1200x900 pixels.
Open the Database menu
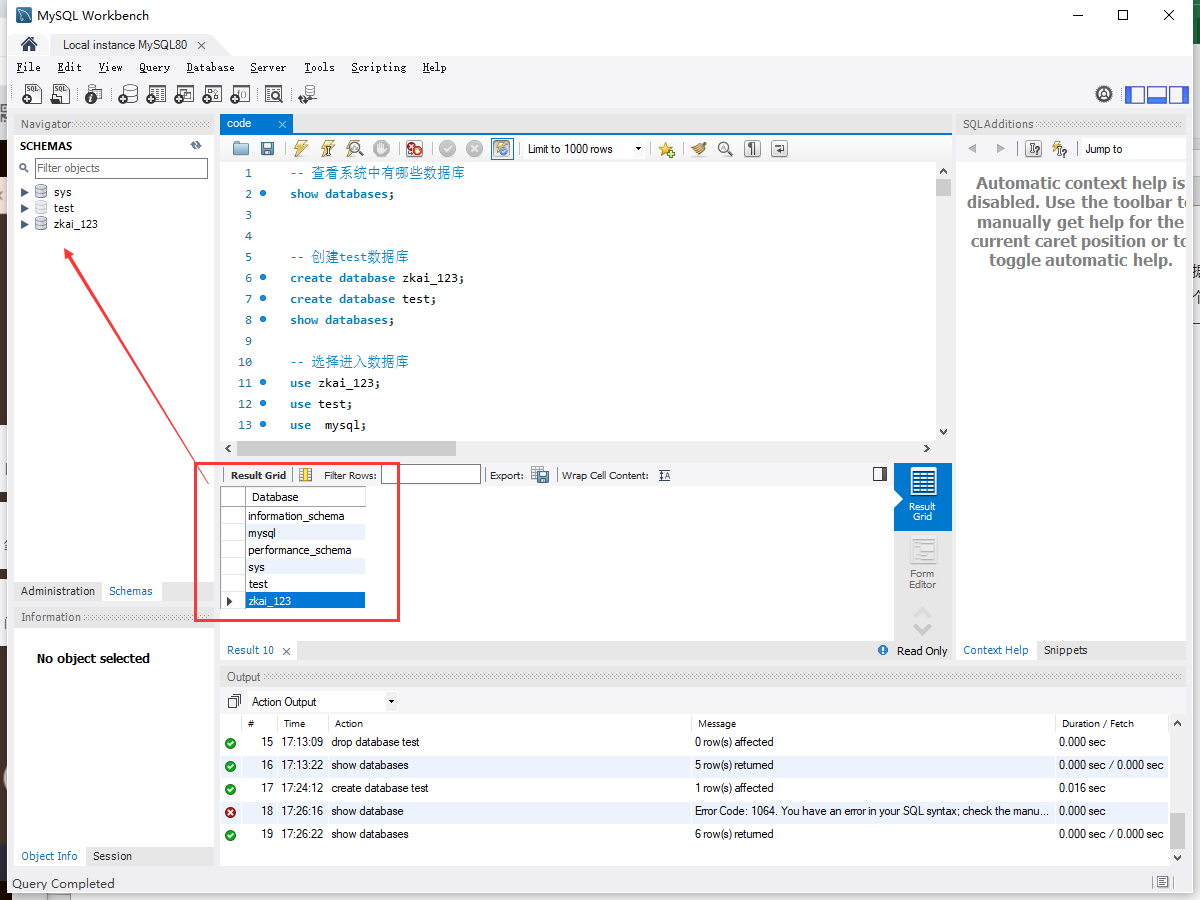click(x=210, y=67)
